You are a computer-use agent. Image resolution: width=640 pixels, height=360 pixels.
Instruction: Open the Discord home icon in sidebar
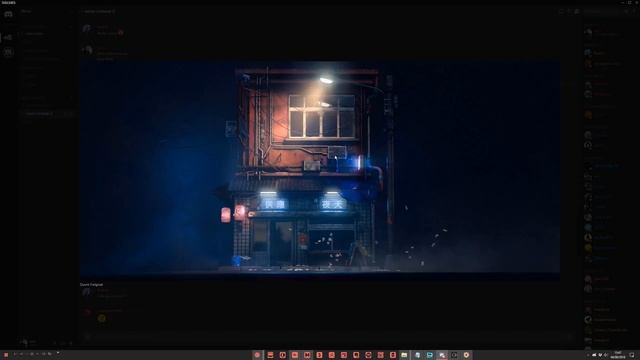8,14
